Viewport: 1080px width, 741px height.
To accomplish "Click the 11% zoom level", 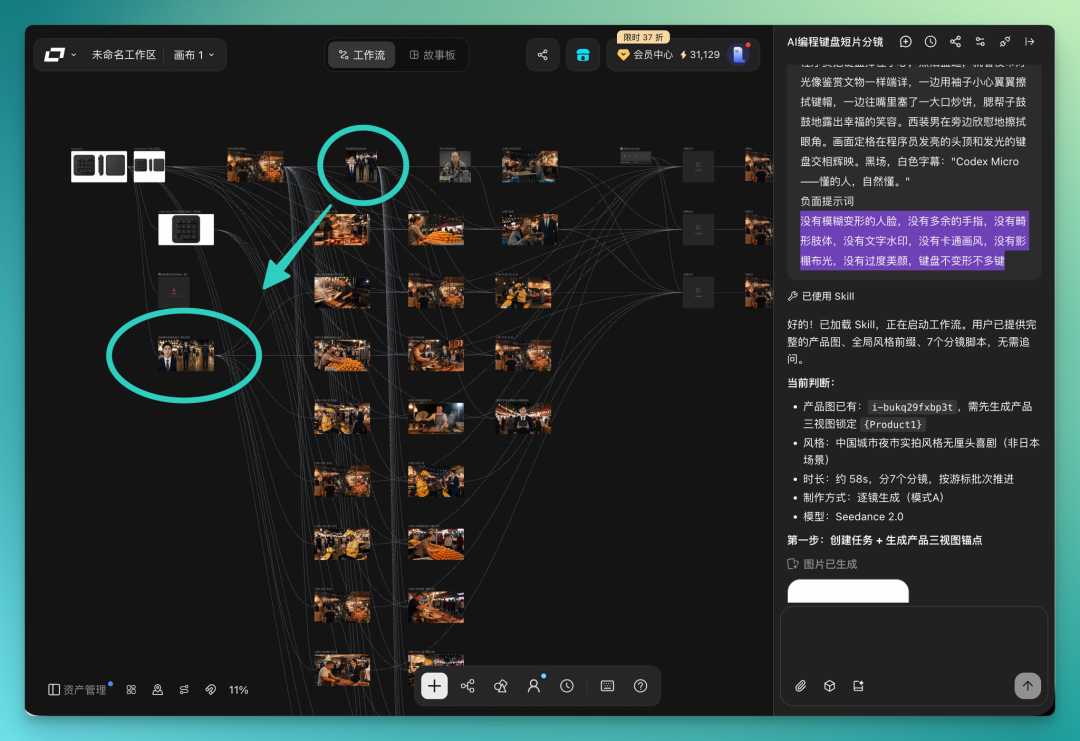I will pyautogui.click(x=238, y=689).
